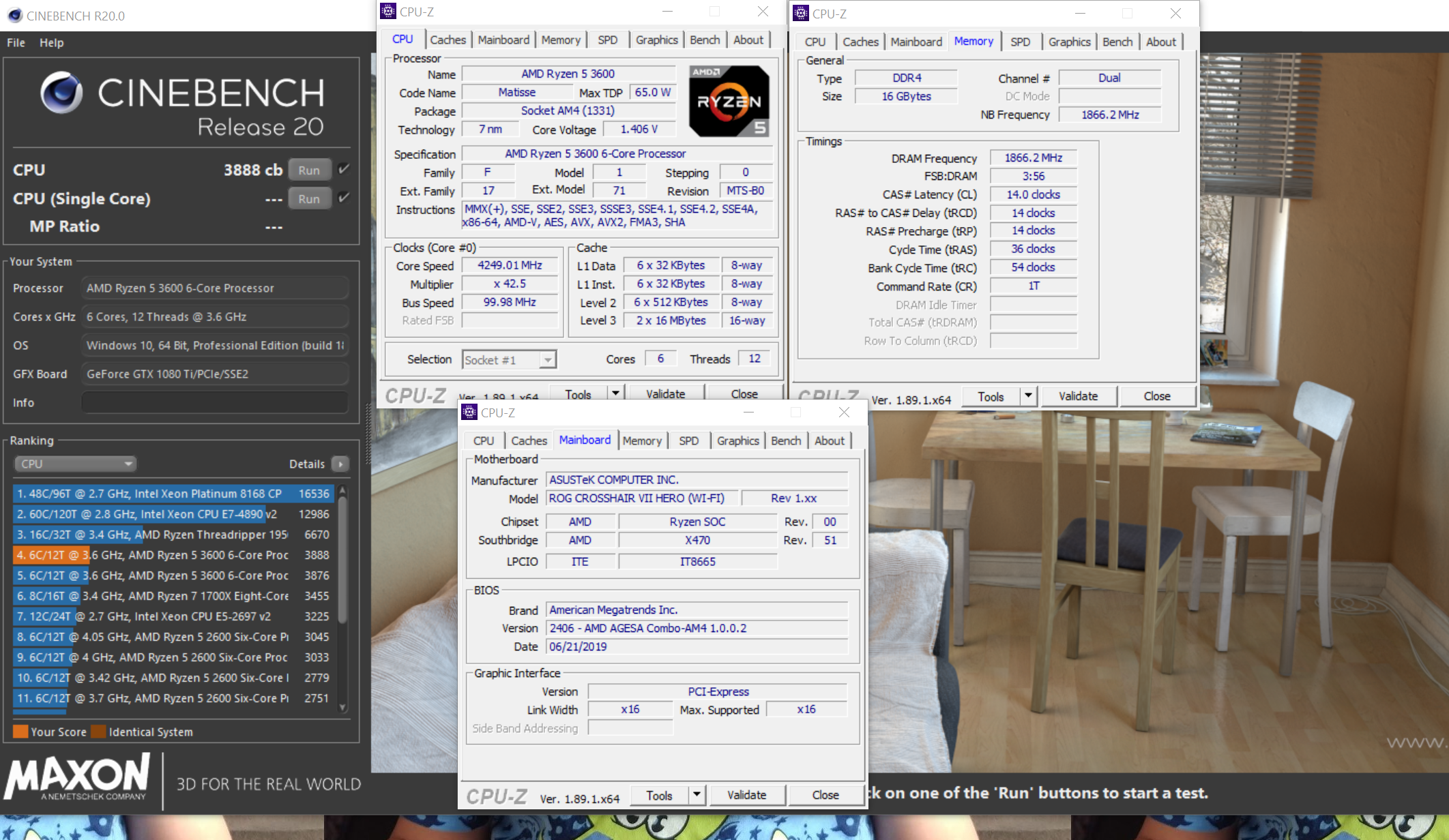Click the Cinebench logo icon in title bar
The image size is (1449, 840).
pyautogui.click(x=14, y=15)
